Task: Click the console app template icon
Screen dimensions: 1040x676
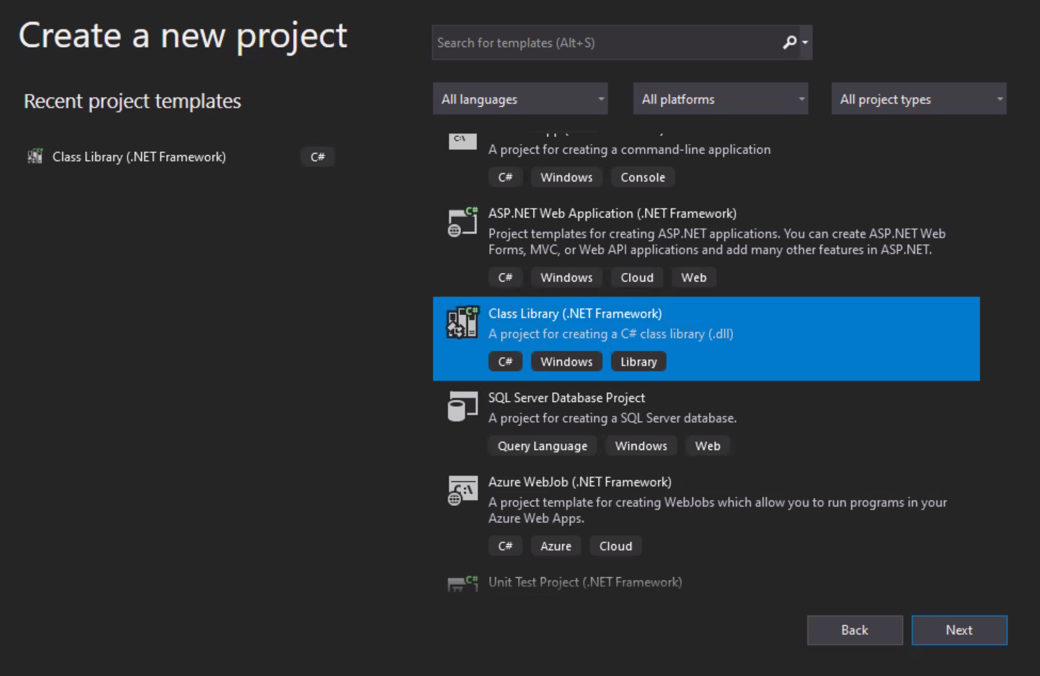Action: [462, 141]
